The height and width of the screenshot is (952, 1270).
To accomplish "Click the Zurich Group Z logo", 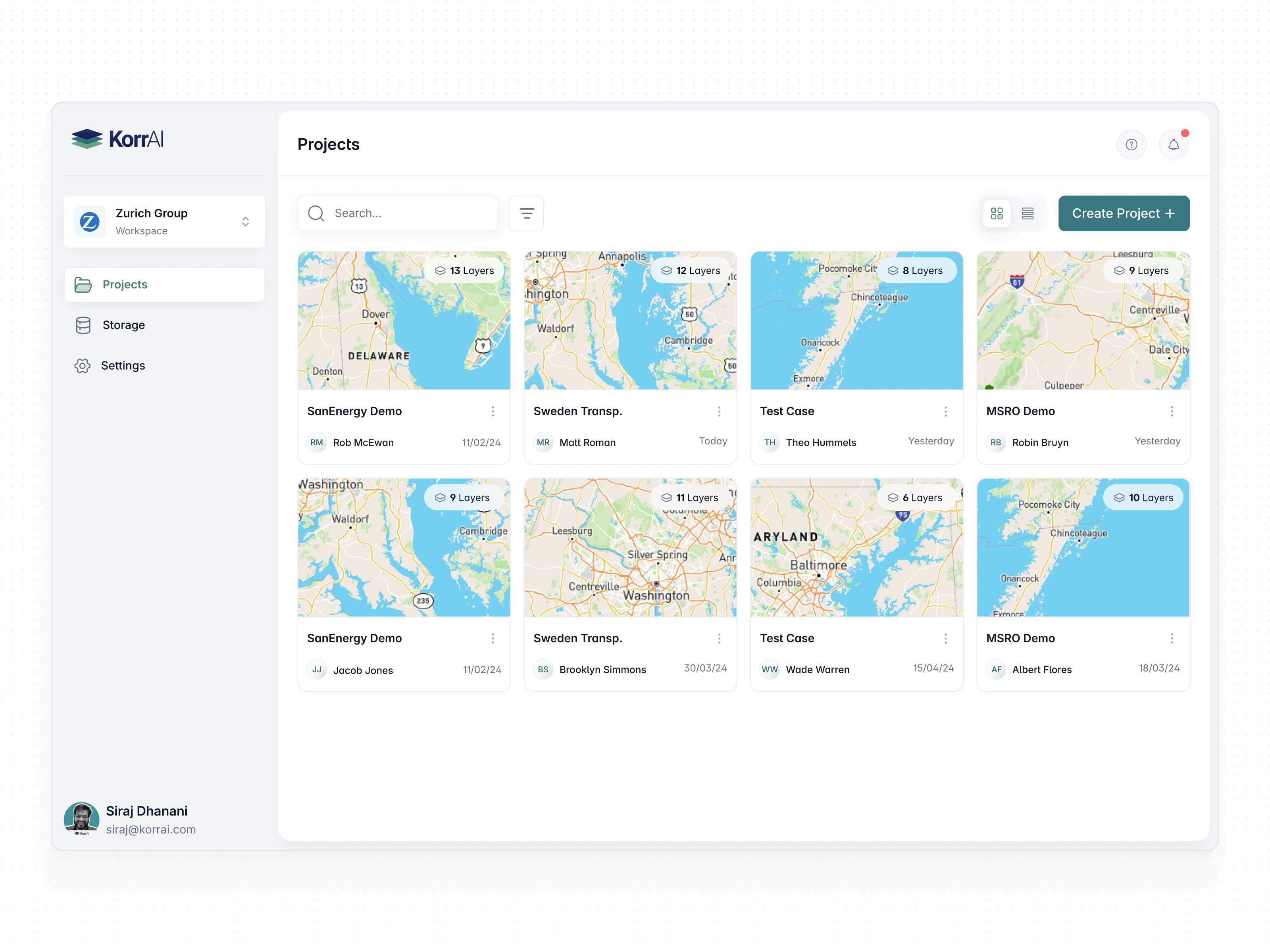I will click(x=90, y=221).
